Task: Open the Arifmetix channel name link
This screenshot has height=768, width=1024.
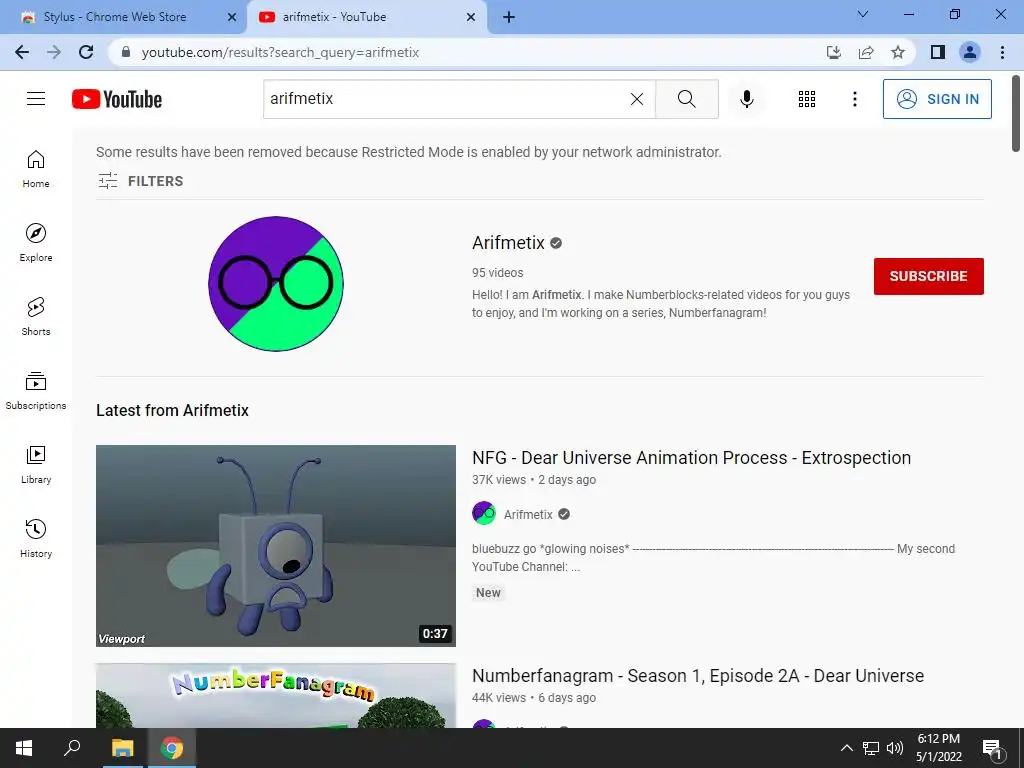Action: [x=508, y=243]
